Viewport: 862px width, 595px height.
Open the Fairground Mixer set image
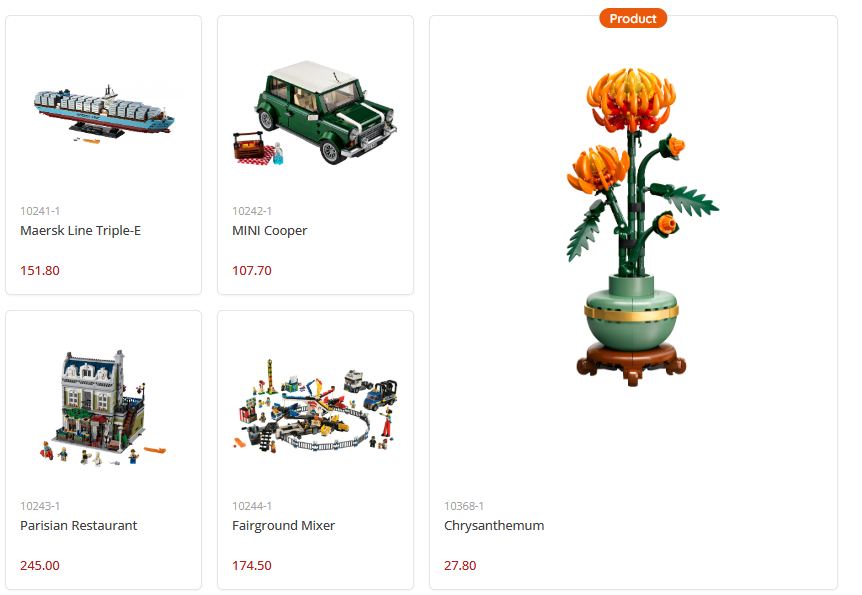coord(315,405)
